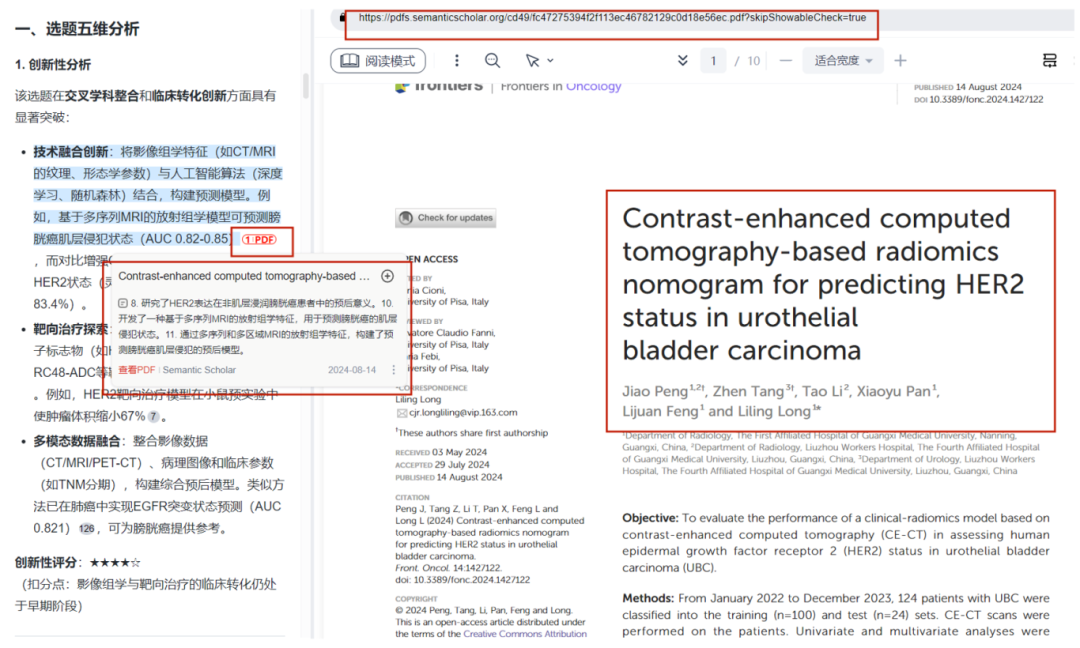Click the bullet text 技术融合创新
This screenshot has width=1080, height=648.
point(71,151)
